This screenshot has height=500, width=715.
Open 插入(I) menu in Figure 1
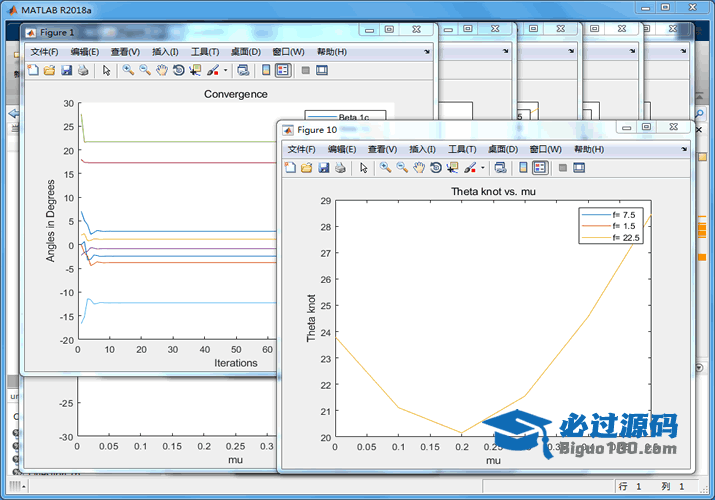(165, 52)
